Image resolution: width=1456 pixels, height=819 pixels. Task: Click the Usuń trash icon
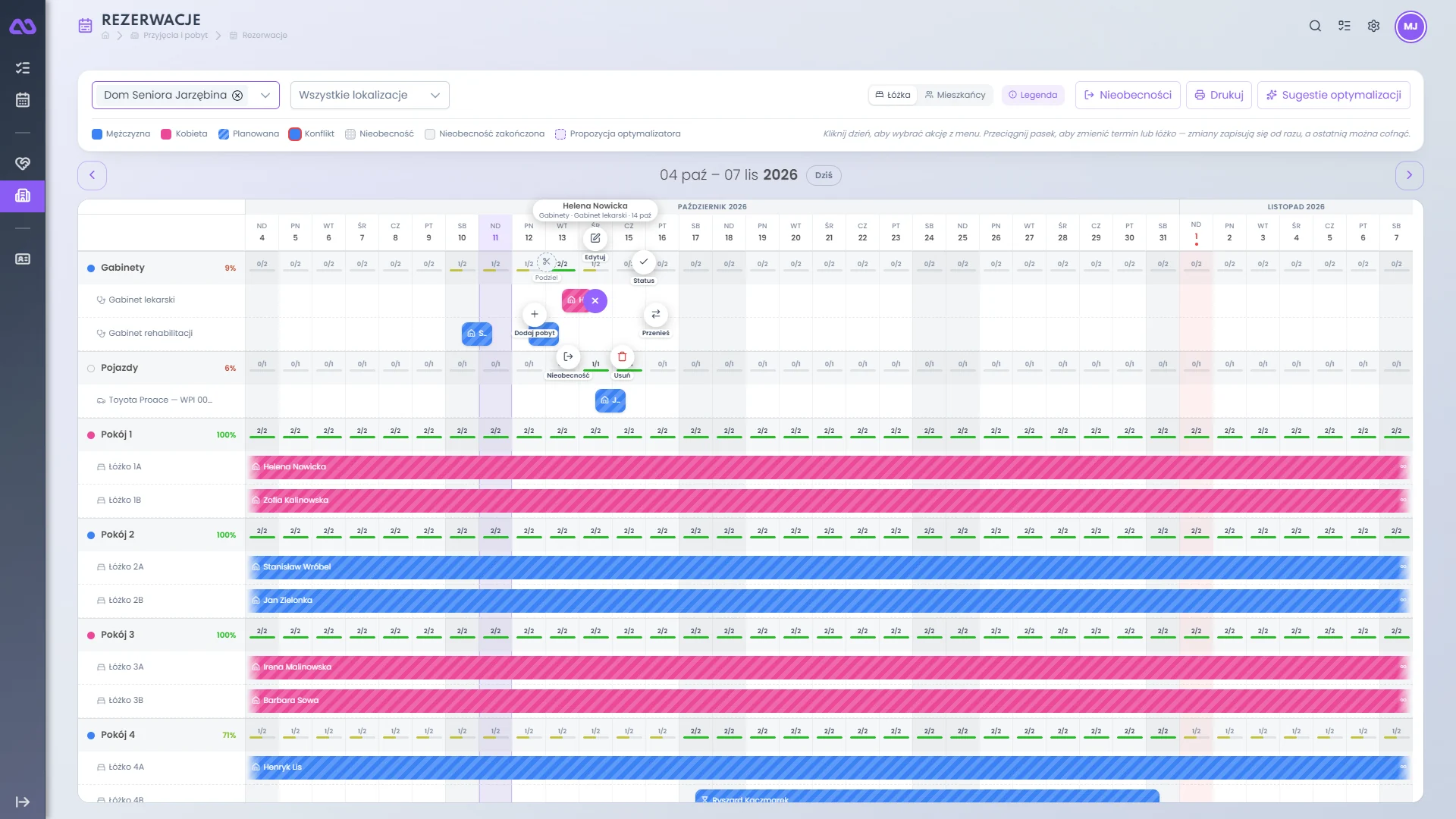point(622,356)
